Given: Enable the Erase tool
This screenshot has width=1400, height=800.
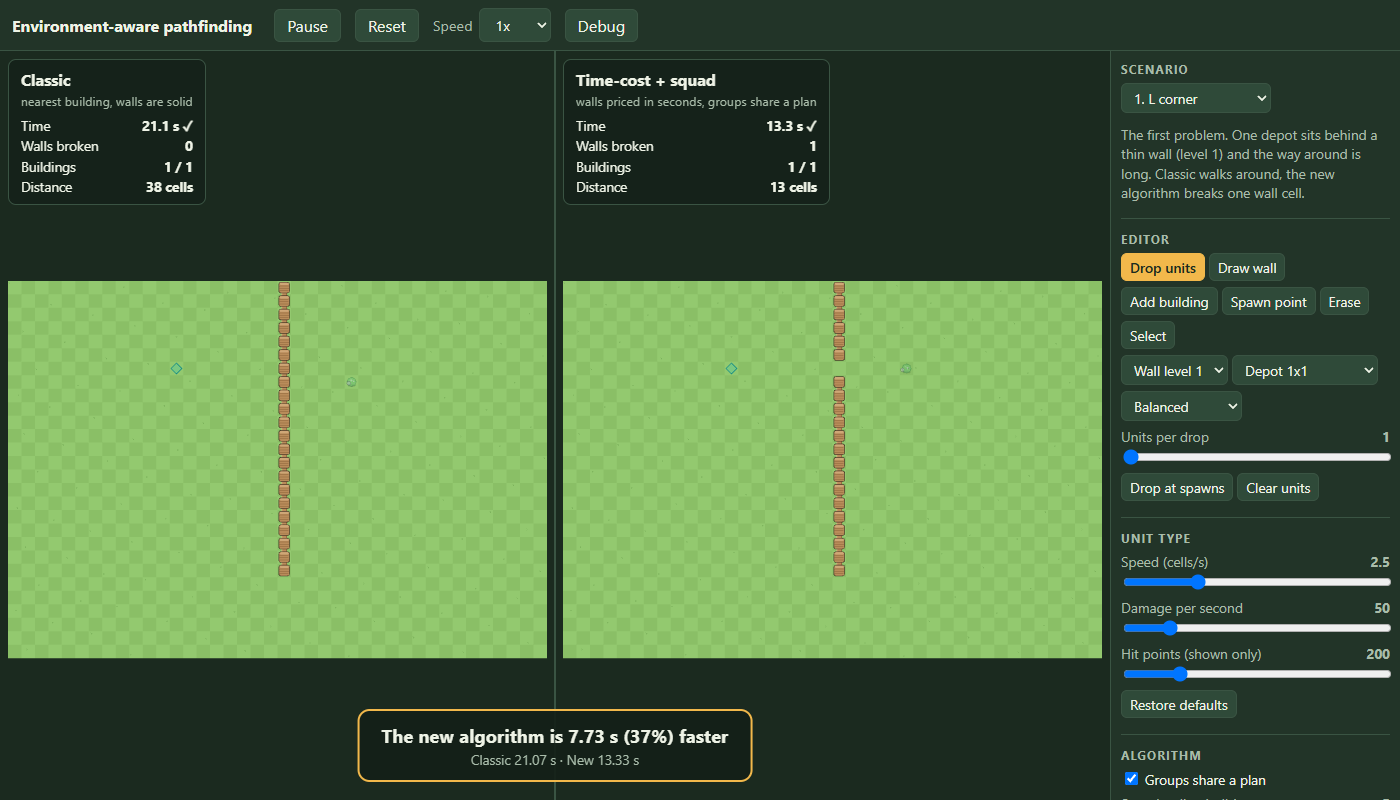Looking at the screenshot, I should point(1344,302).
